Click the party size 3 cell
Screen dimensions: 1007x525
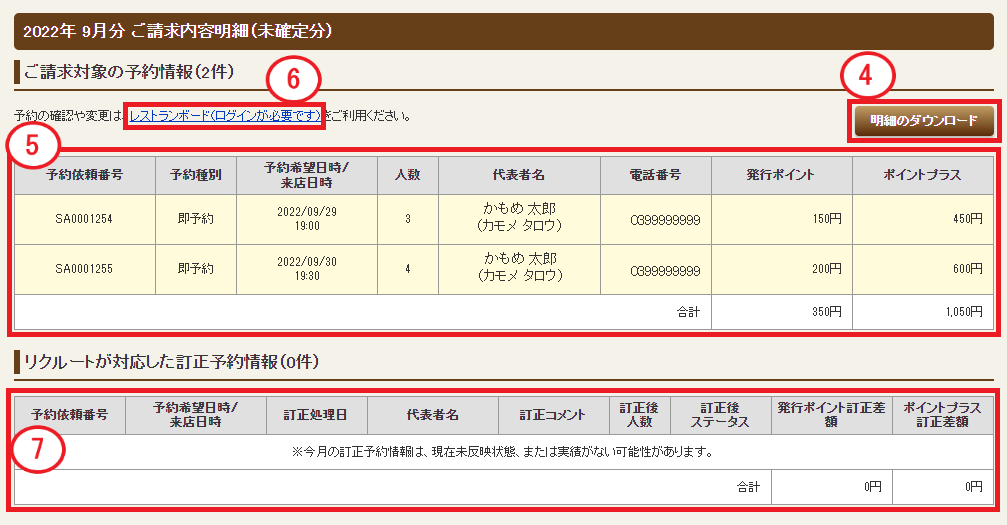pos(408,219)
